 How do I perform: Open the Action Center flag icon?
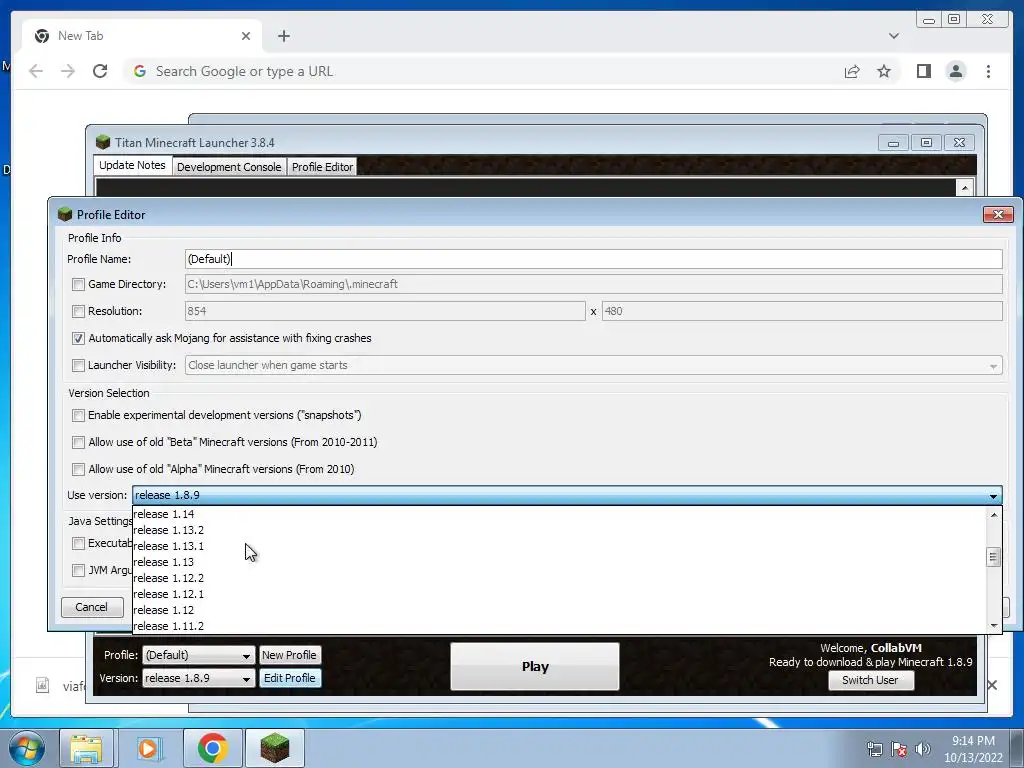click(899, 749)
